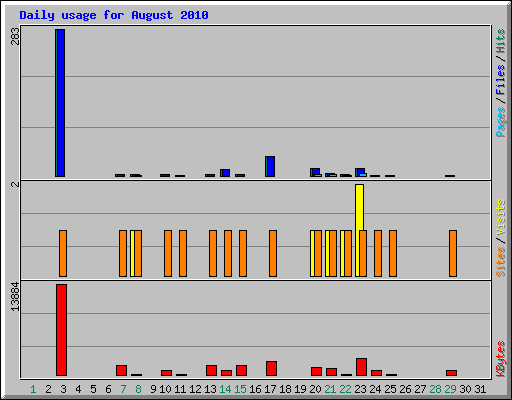The width and height of the screenshot is (512, 400).
Task: Click the red KBytes bar for day 7
Action: [121, 370]
